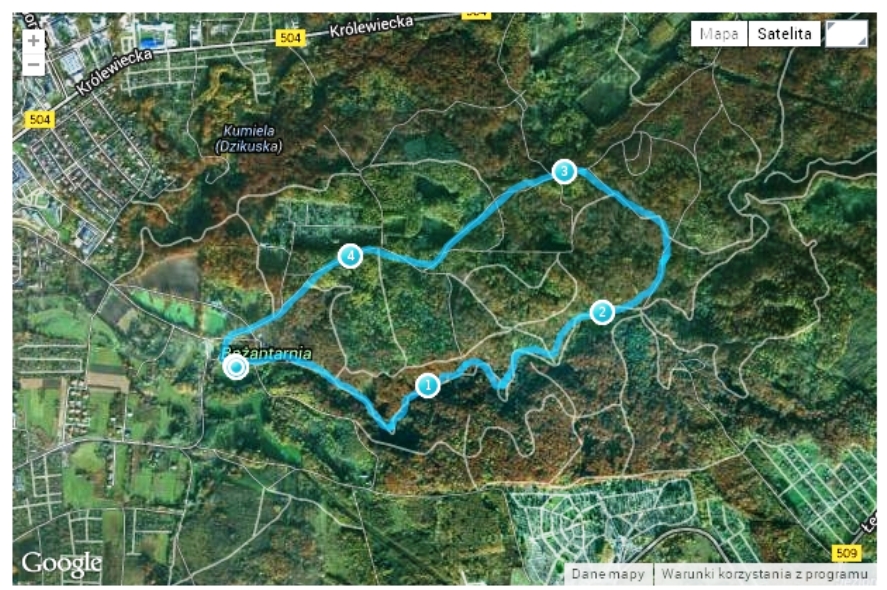Click the route start point marker
Screen dimensions: 887x590
point(235,368)
